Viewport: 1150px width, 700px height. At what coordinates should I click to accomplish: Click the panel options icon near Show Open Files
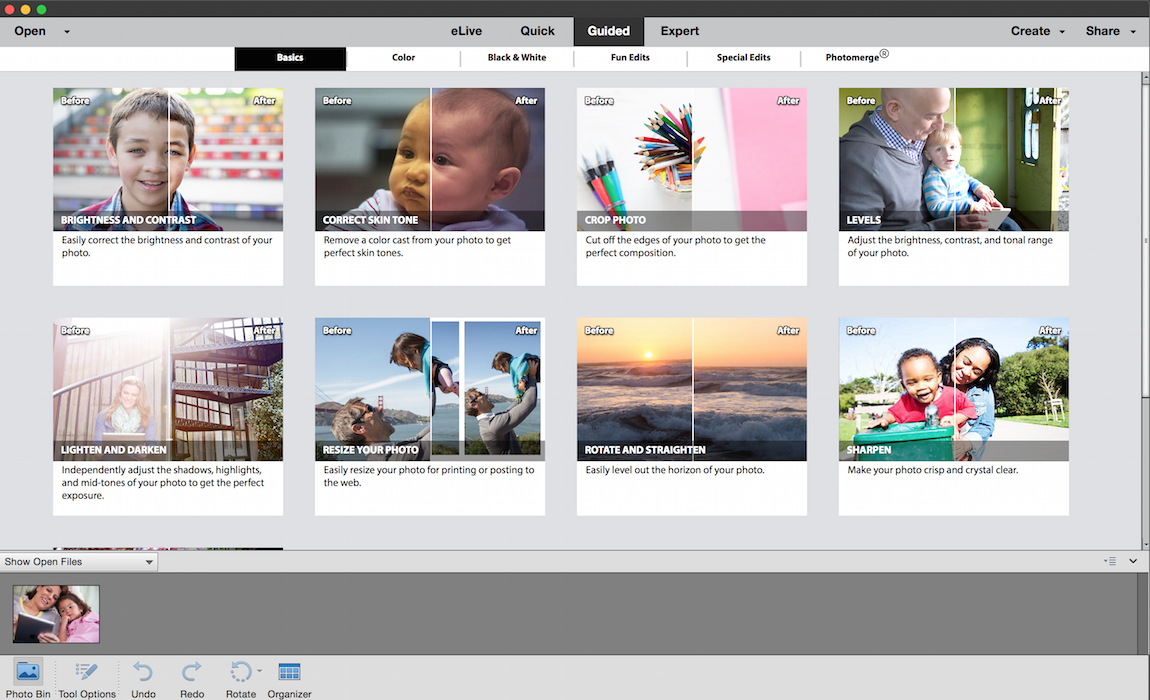click(1109, 561)
